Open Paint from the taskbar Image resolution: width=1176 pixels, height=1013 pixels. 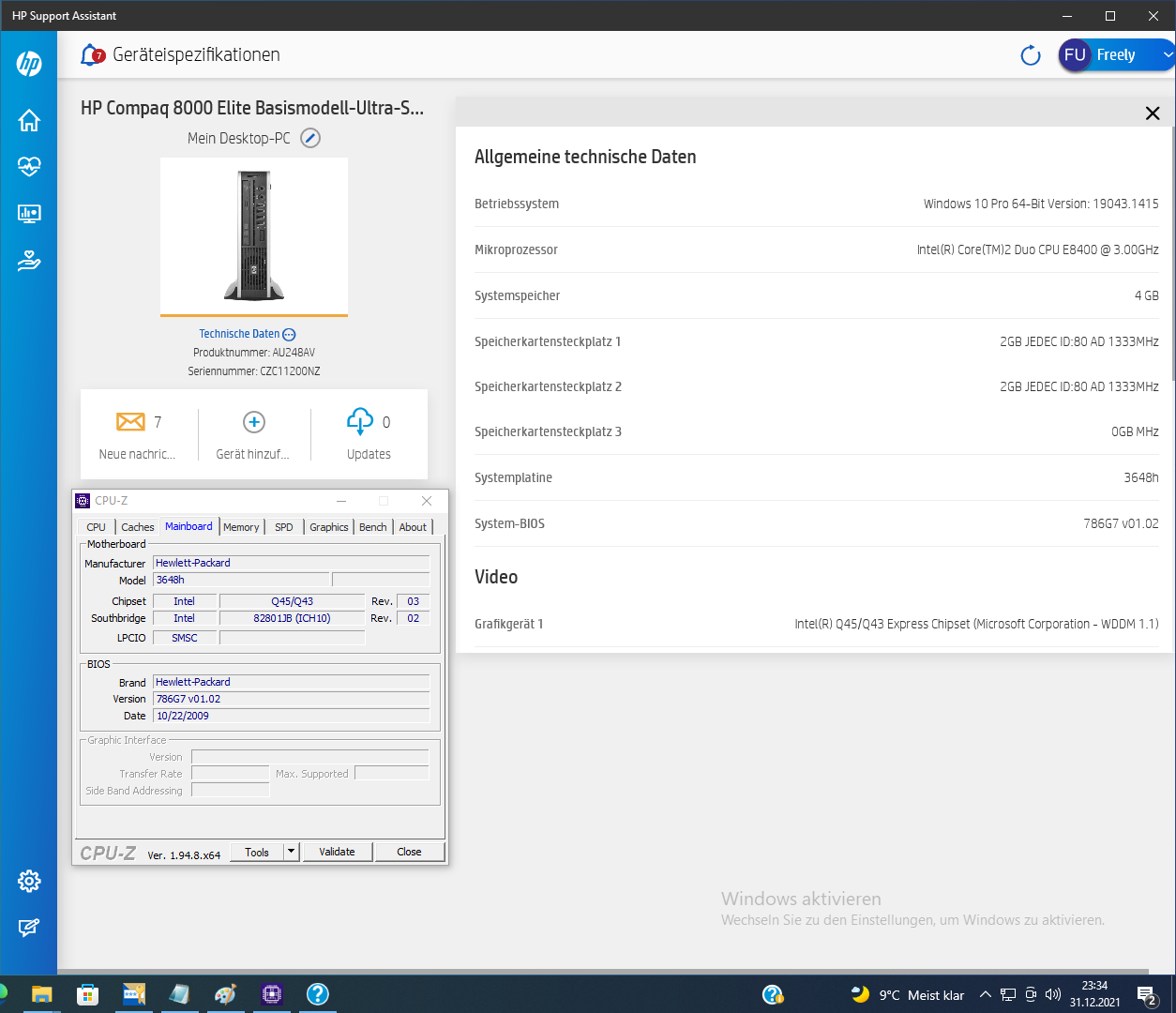[225, 994]
